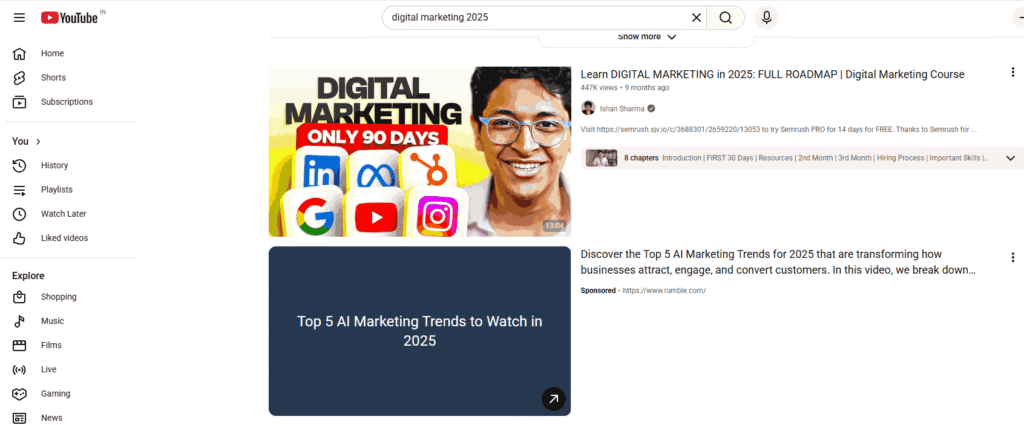Expand the You section chevron
Image resolution: width=1024 pixels, height=425 pixels.
tap(38, 142)
